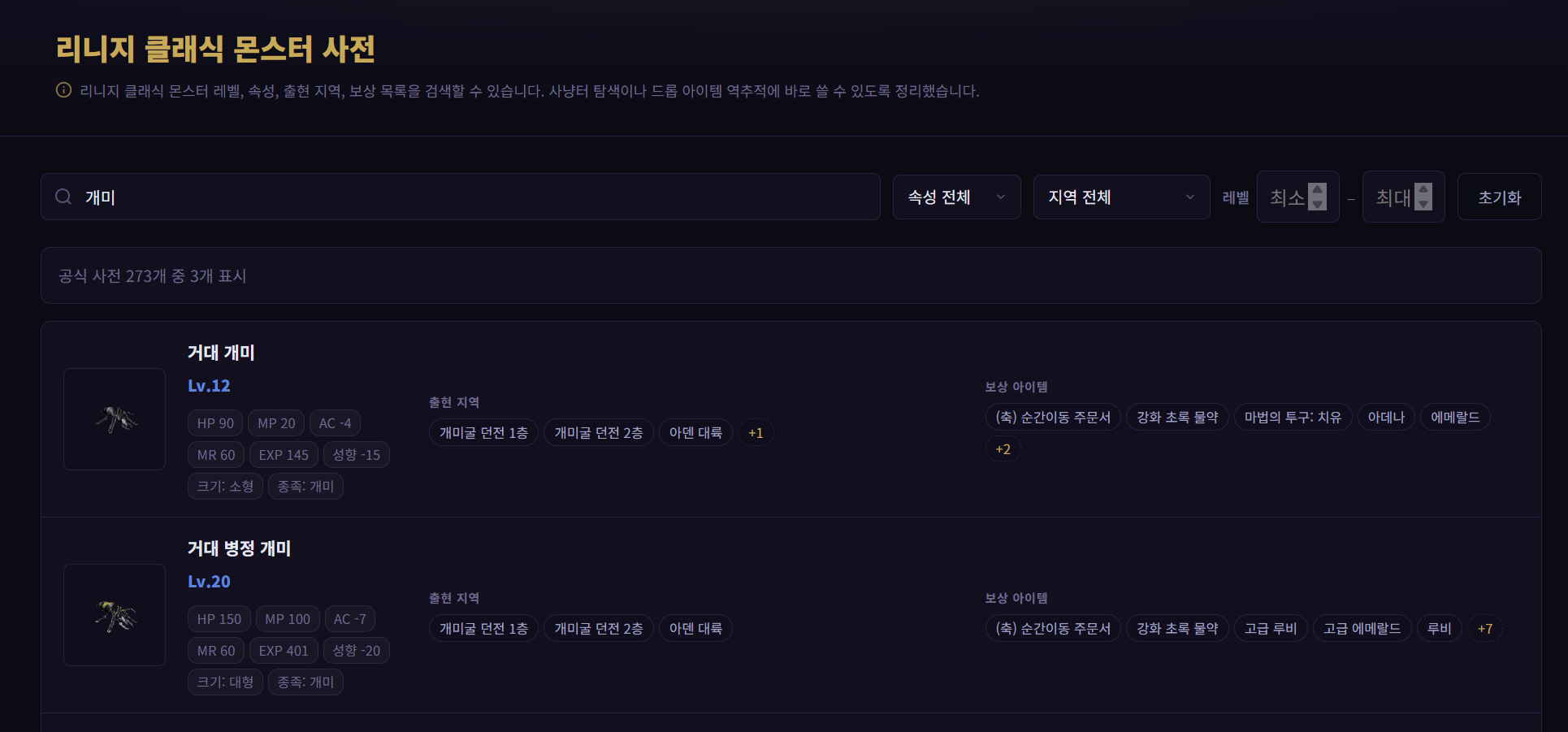Click the search magnifier icon
Viewport: 1568px width, 732px height.
[63, 197]
